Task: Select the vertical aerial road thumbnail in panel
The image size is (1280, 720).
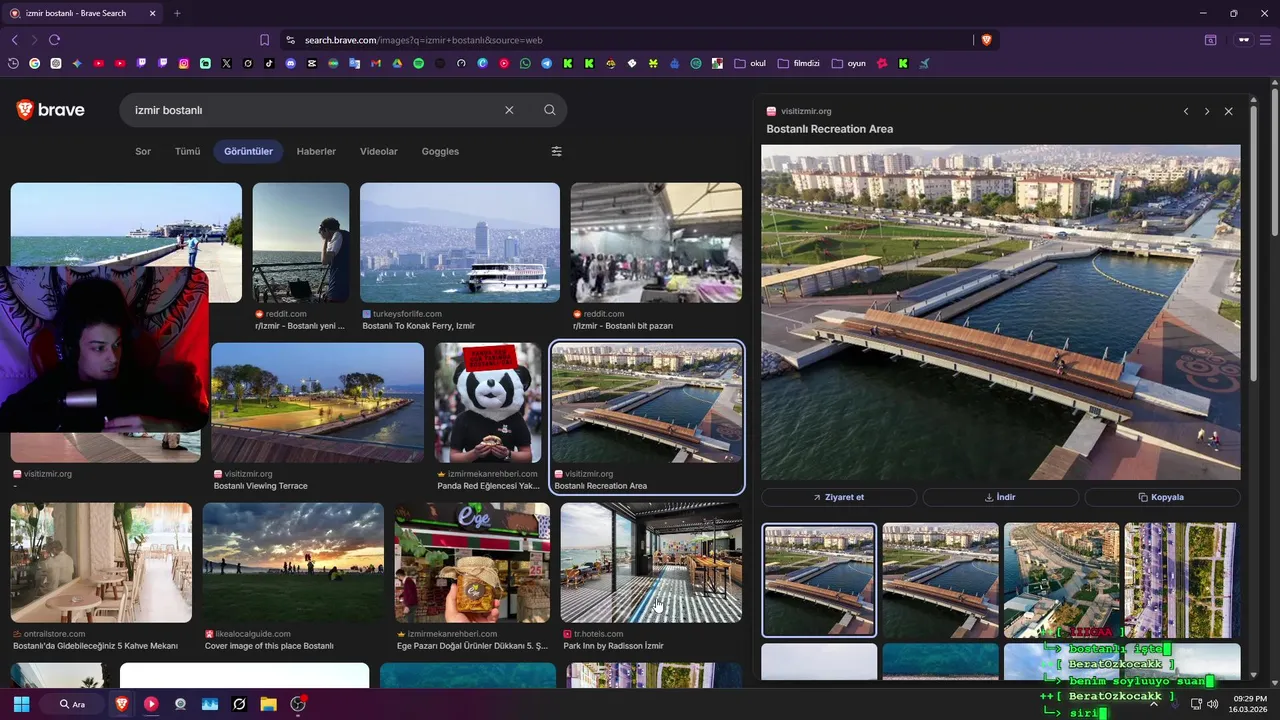Action: 1181,580
